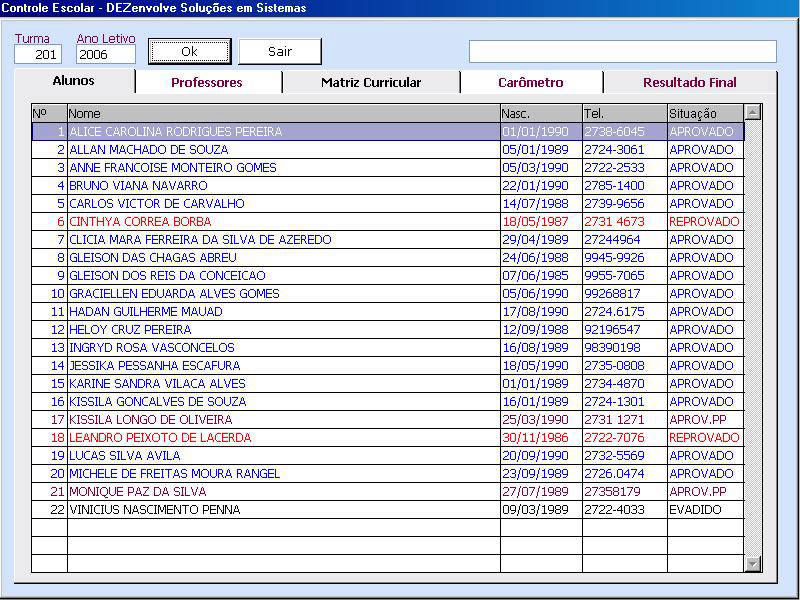
Task: Select the Alunos tab
Action: [73, 81]
